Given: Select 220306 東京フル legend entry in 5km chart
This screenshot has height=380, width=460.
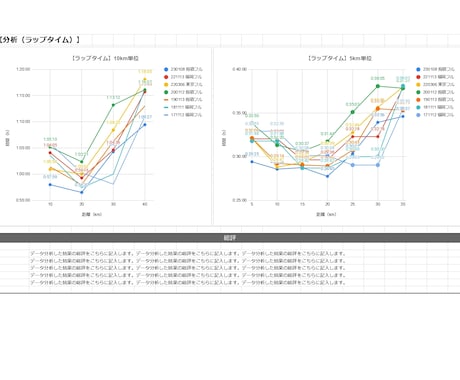Looking at the screenshot, I should click(x=435, y=85).
